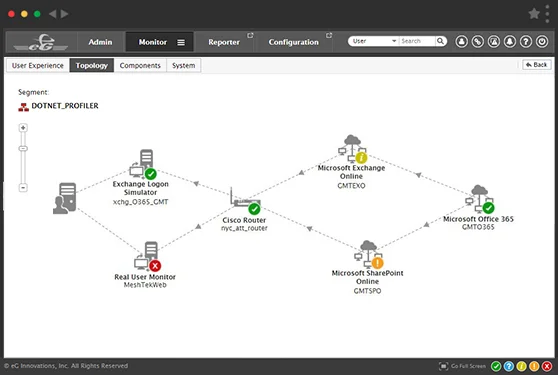Select the Cisco Router node icon
Screen dimensions: 558x375
[x=245, y=201]
